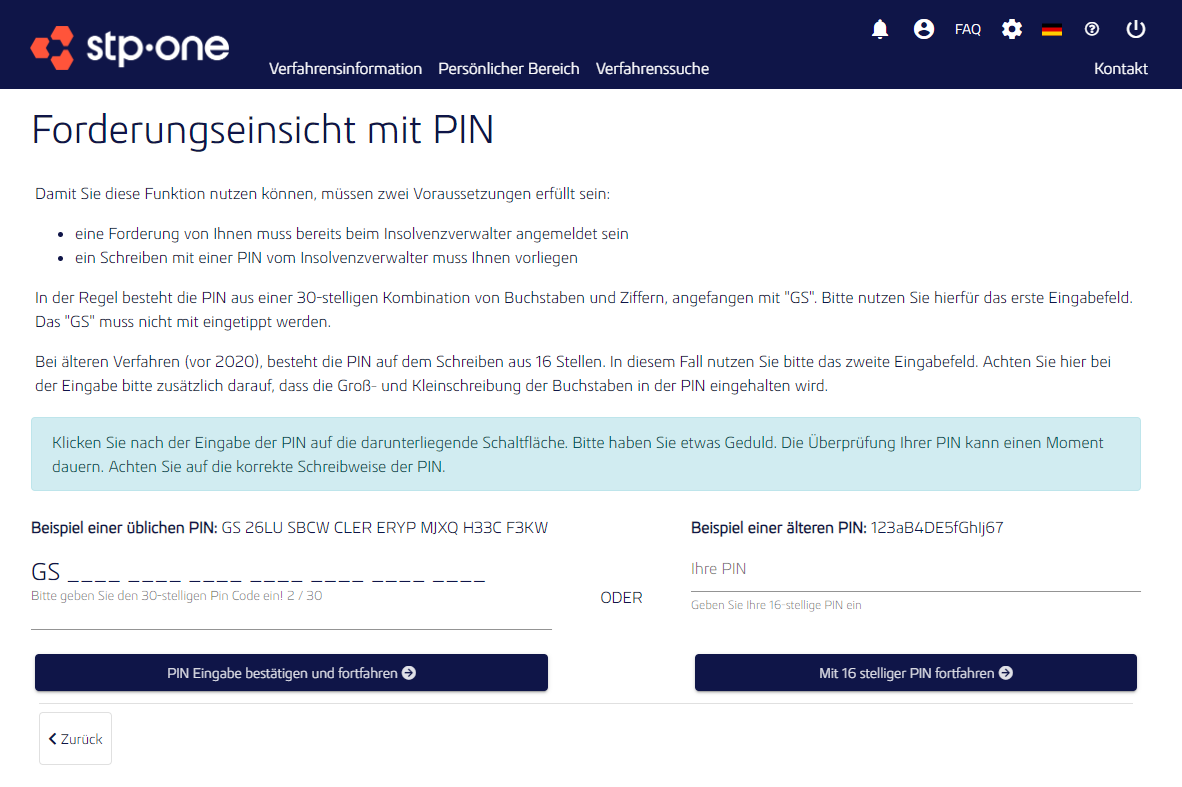Click the stp.one logo
This screenshot has width=1182, height=787.
pyautogui.click(x=128, y=47)
